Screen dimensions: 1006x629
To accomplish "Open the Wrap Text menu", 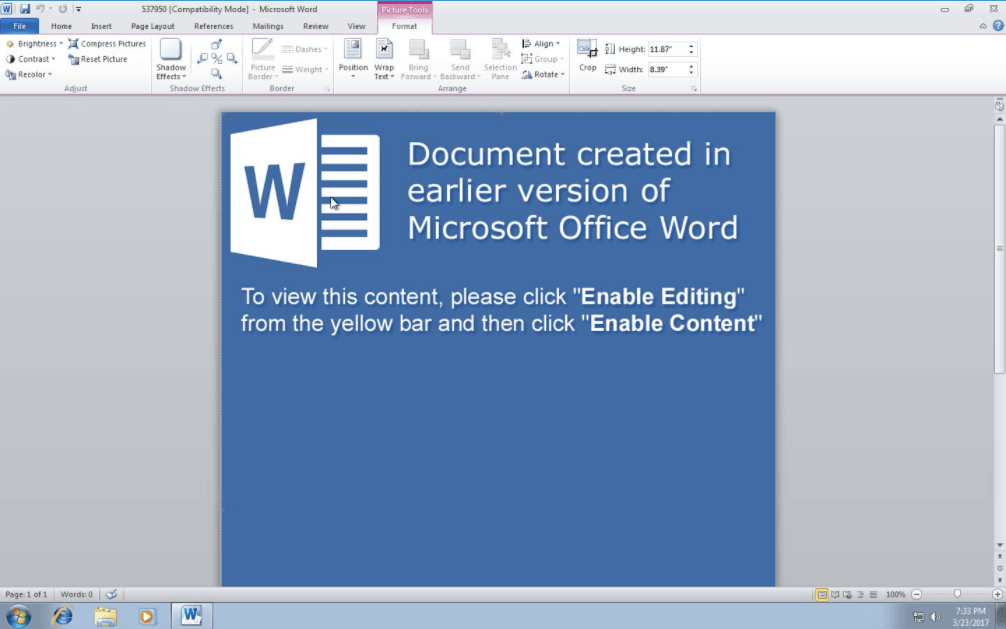I will pyautogui.click(x=384, y=59).
